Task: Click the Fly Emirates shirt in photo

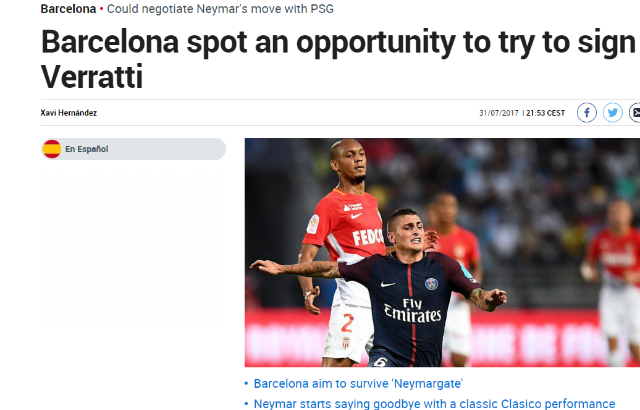Action: click(413, 310)
